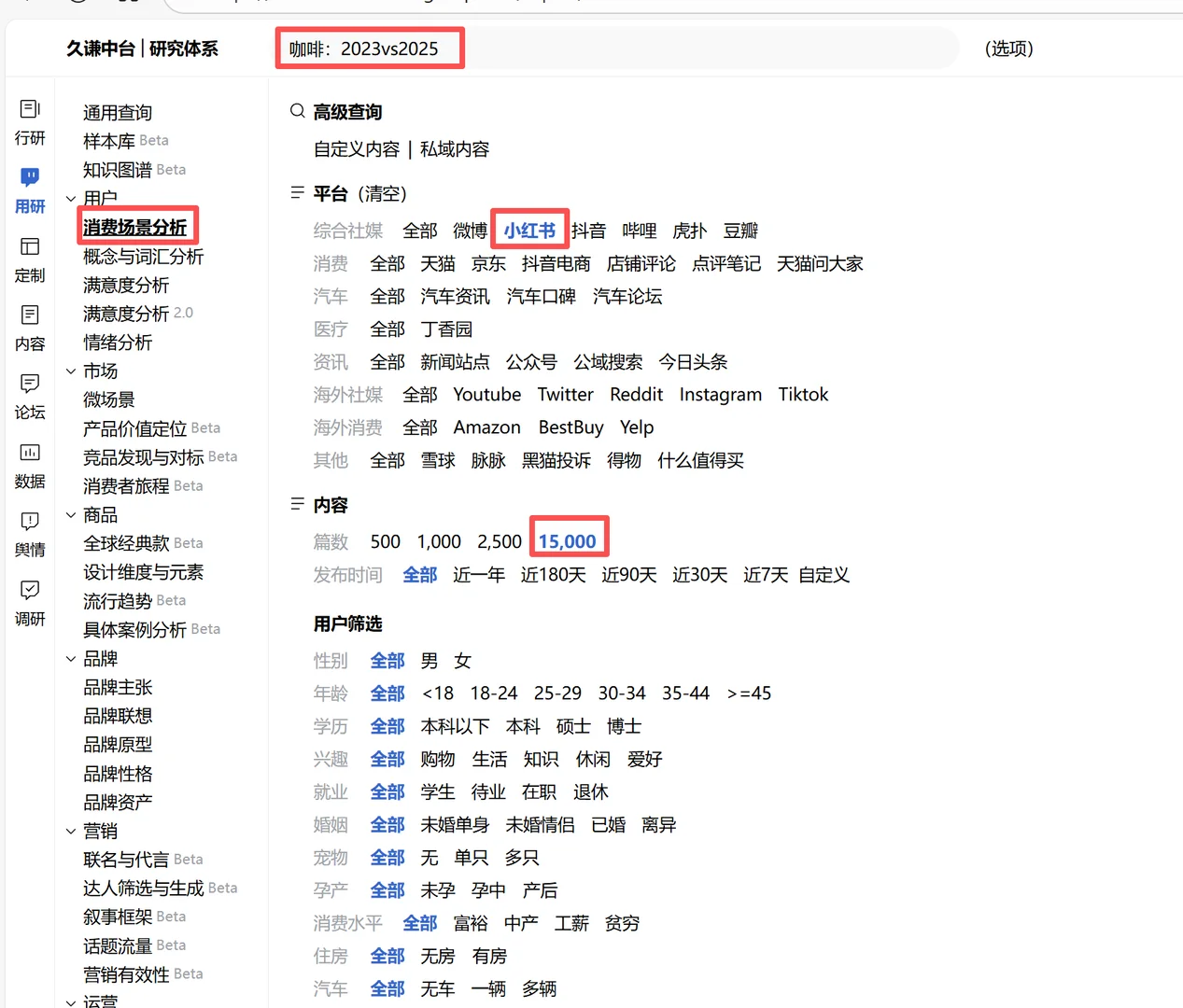Choose 2,500 articles count
Image resolution: width=1183 pixels, height=1008 pixels.
pos(500,541)
